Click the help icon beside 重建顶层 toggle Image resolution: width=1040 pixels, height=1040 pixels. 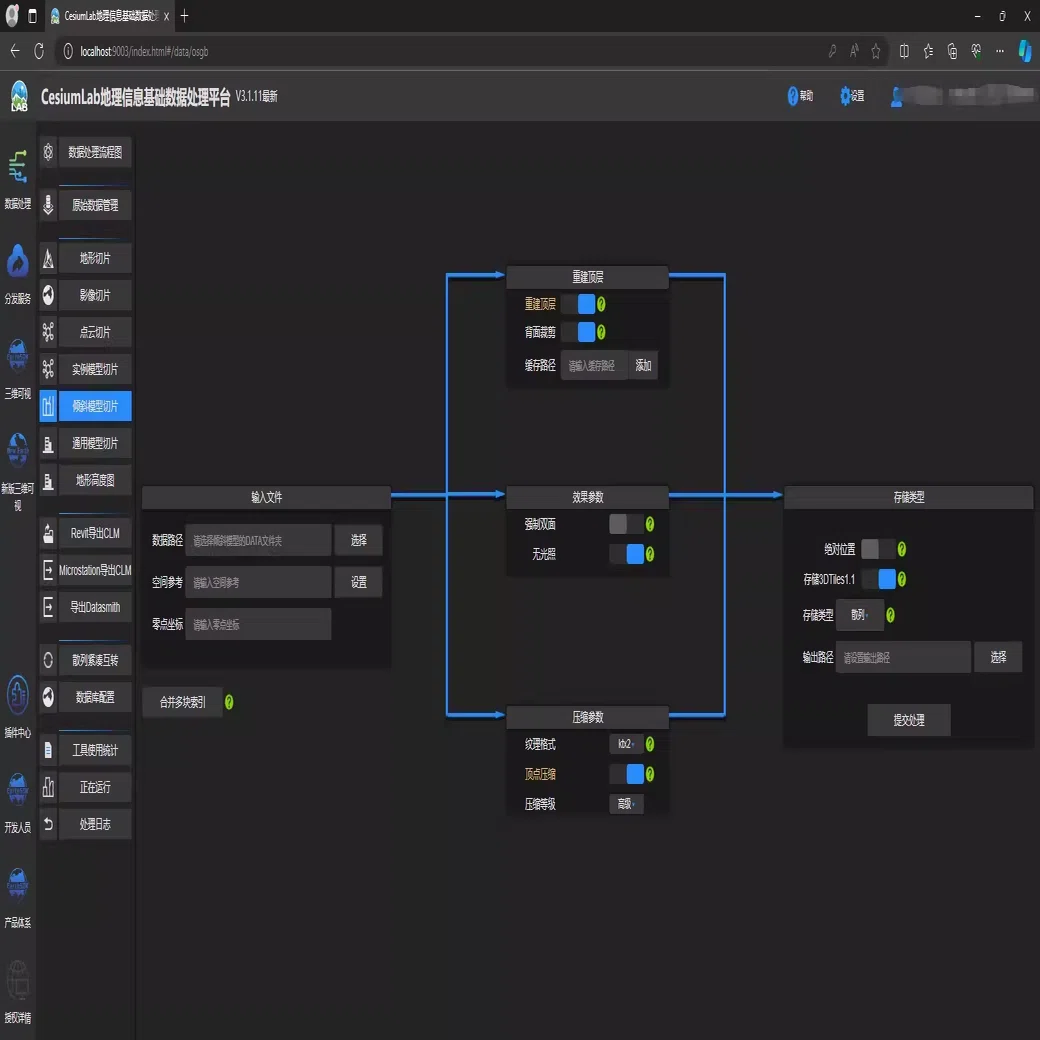601,304
